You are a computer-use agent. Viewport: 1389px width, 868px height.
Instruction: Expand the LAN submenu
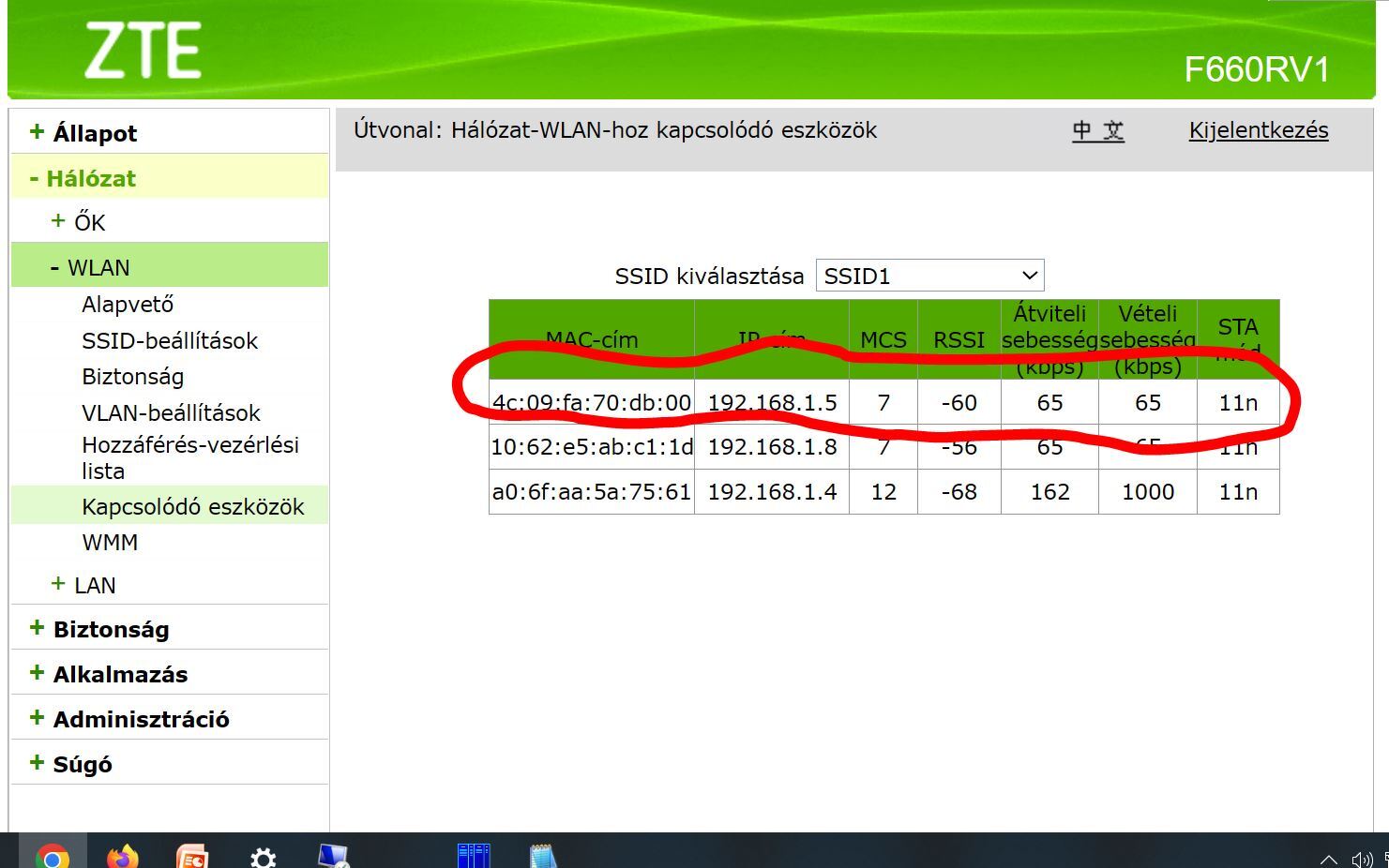click(x=83, y=585)
